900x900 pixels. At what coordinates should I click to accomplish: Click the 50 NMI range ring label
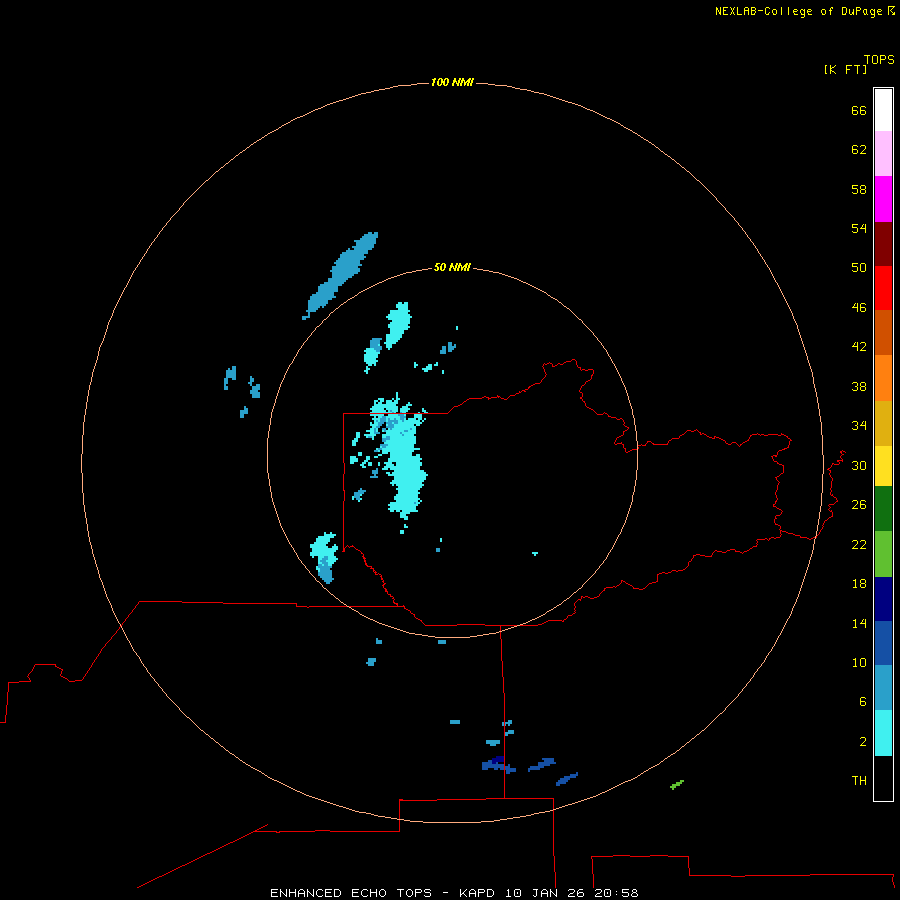pos(452,267)
